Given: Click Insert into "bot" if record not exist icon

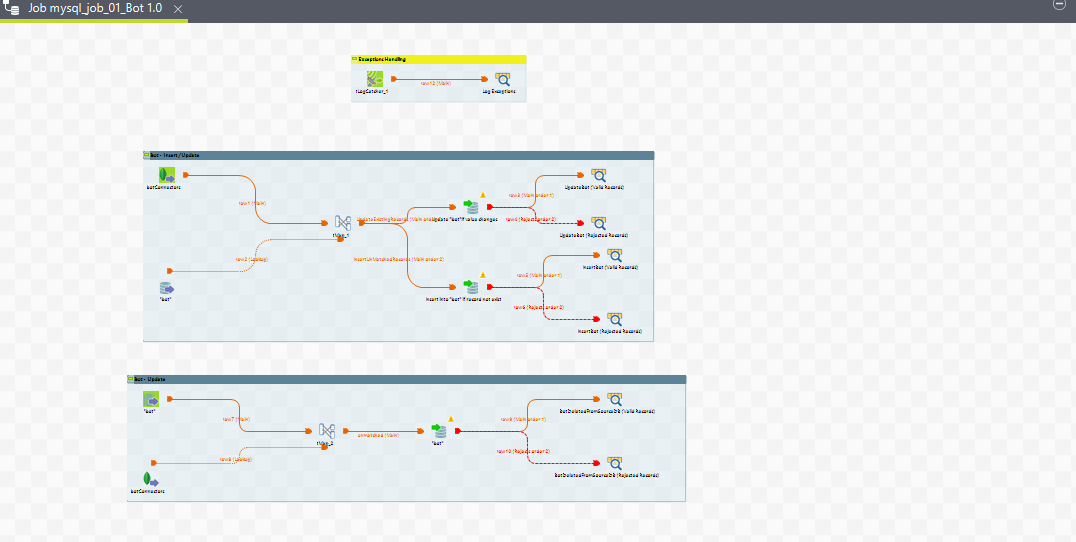Looking at the screenshot, I should 473,286.
